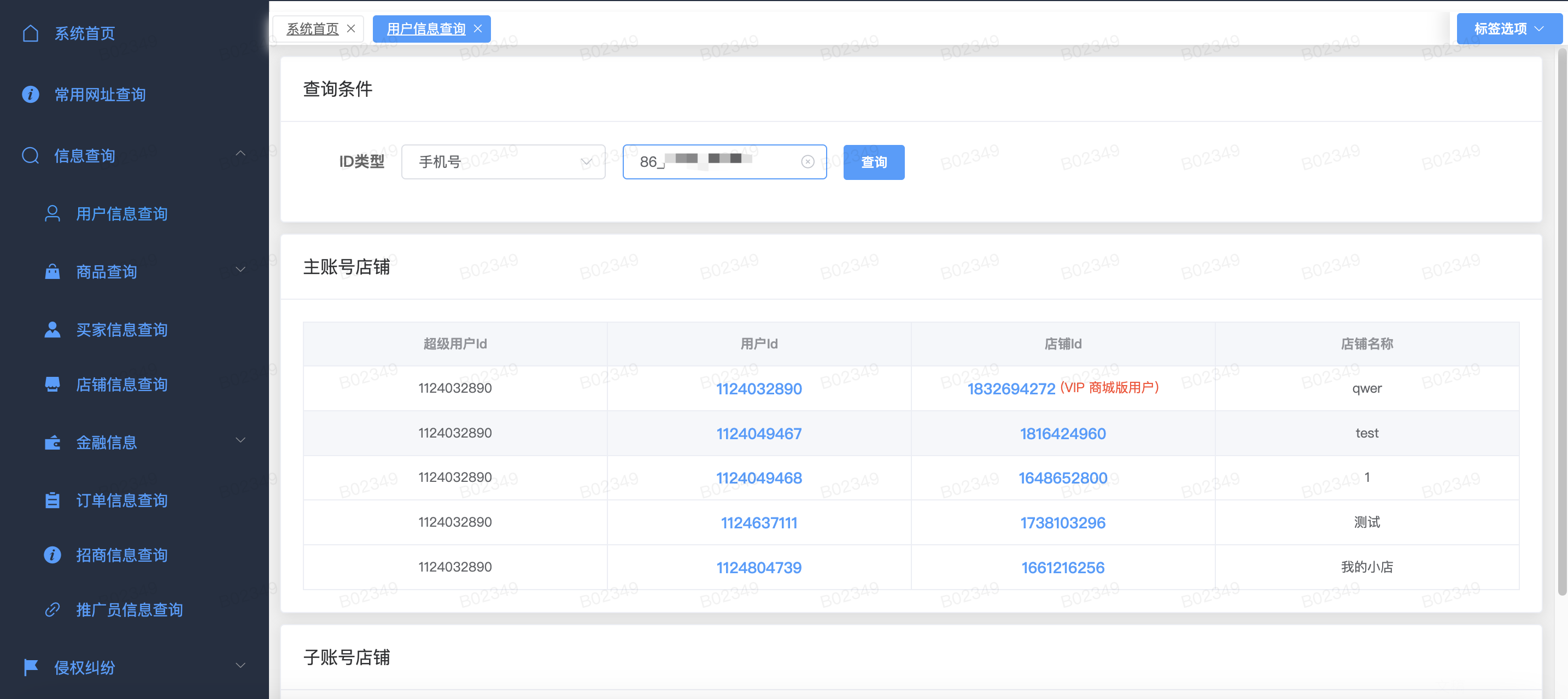Open user ID link 1124804739
The height and width of the screenshot is (699, 1568).
click(x=758, y=568)
